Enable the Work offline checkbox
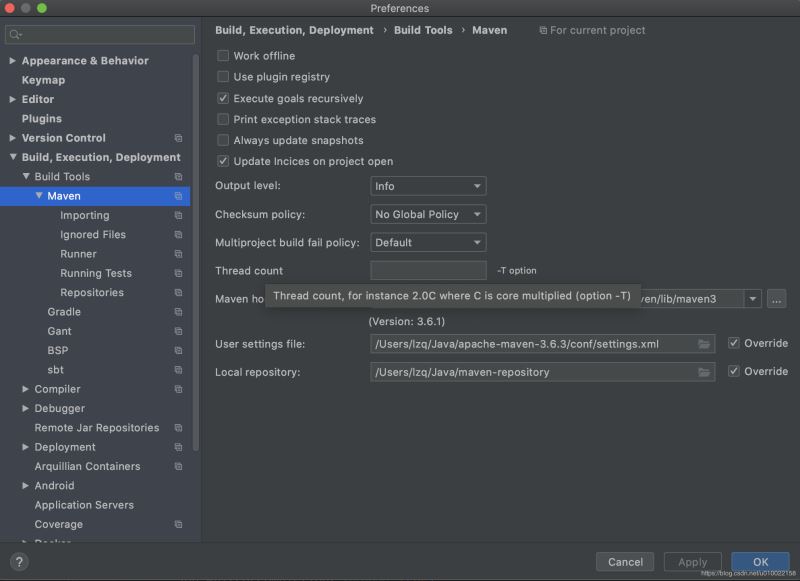The image size is (800, 581). point(223,56)
